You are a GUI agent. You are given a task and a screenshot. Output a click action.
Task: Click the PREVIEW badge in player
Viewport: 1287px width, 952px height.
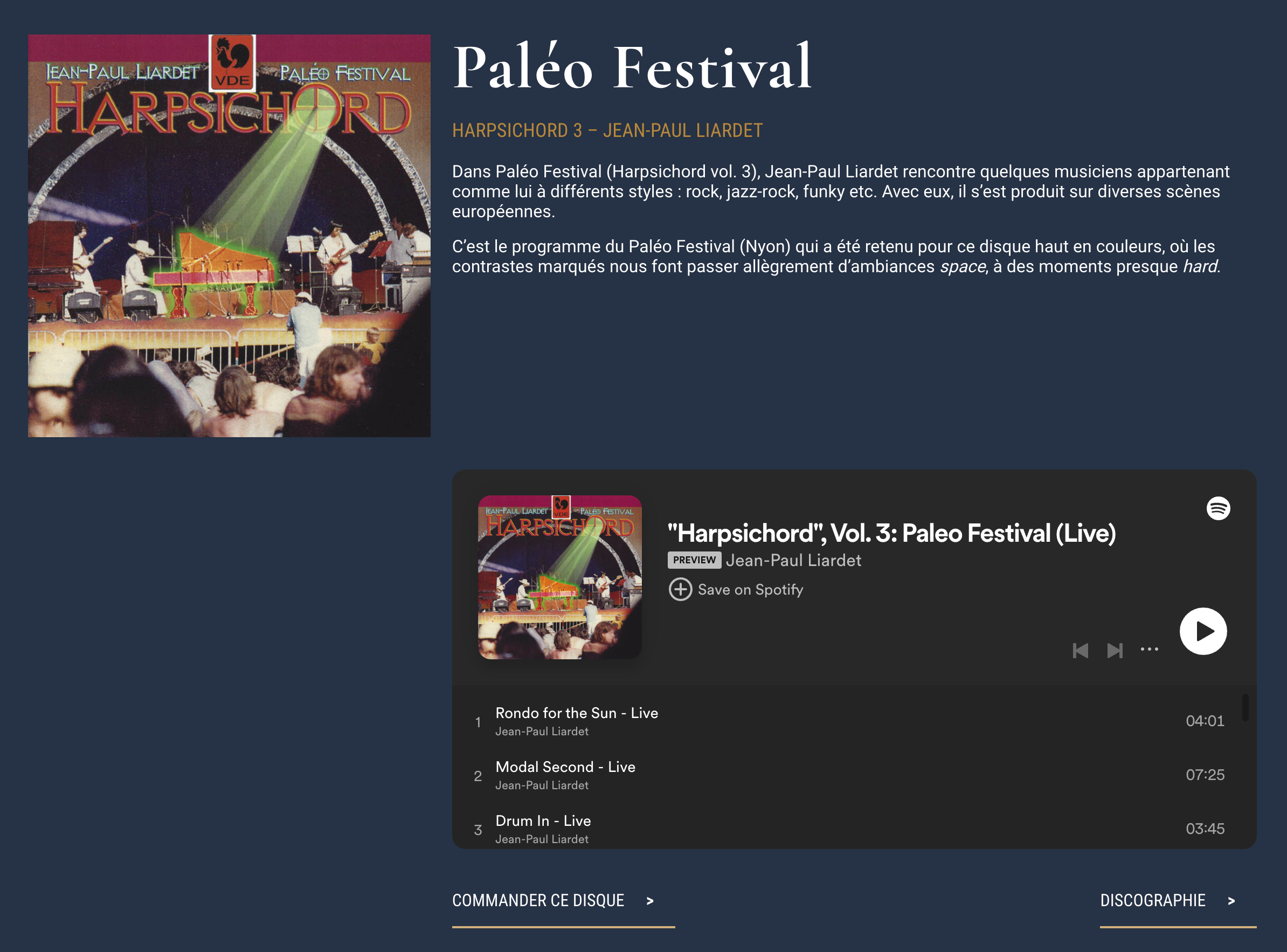[694, 560]
